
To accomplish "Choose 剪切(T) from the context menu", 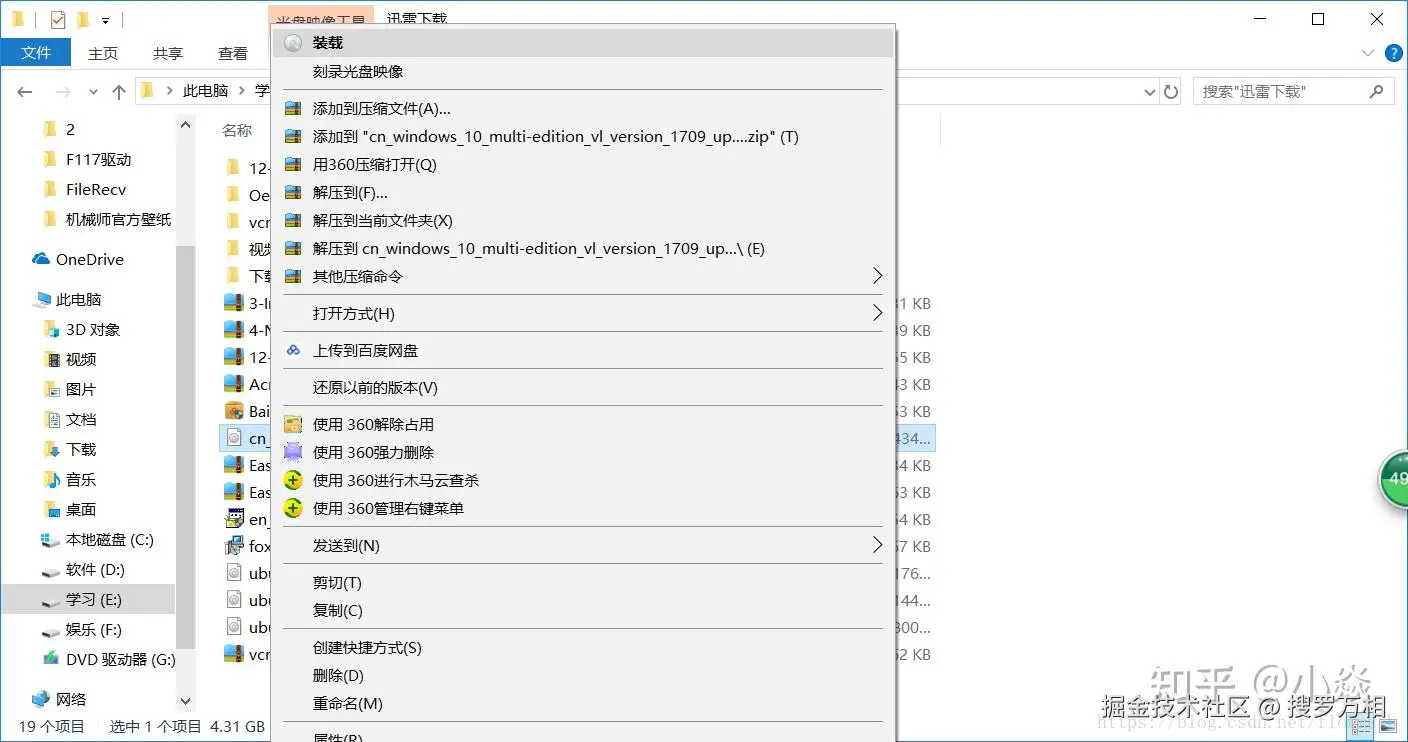I will coord(584,583).
